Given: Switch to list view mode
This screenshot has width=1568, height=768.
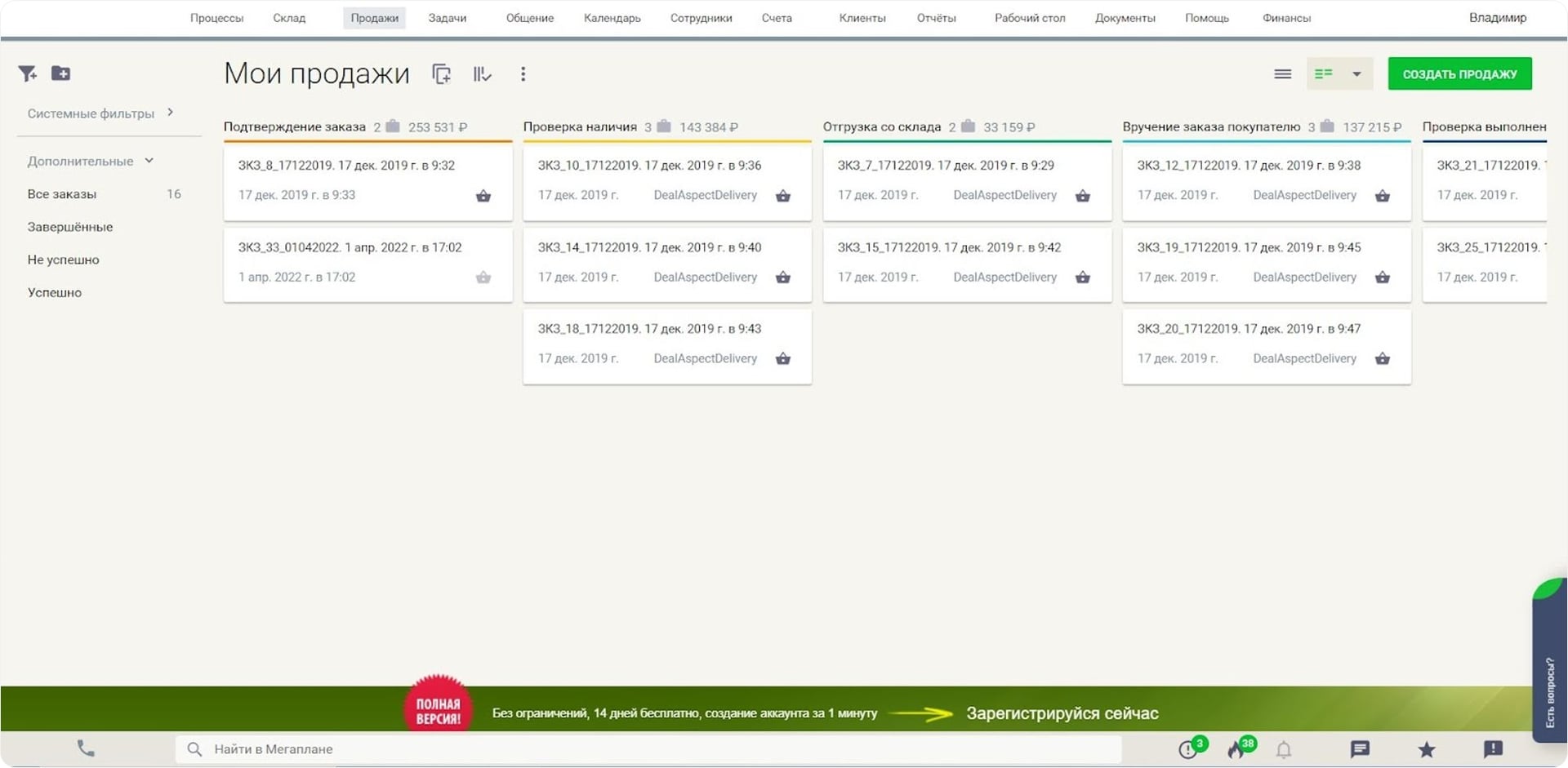Looking at the screenshot, I should (x=1282, y=74).
